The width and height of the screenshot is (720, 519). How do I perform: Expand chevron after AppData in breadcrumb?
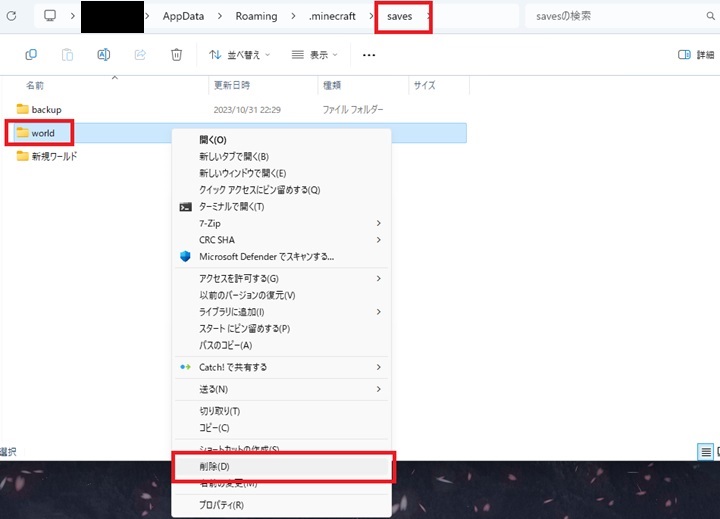pyautogui.click(x=219, y=16)
